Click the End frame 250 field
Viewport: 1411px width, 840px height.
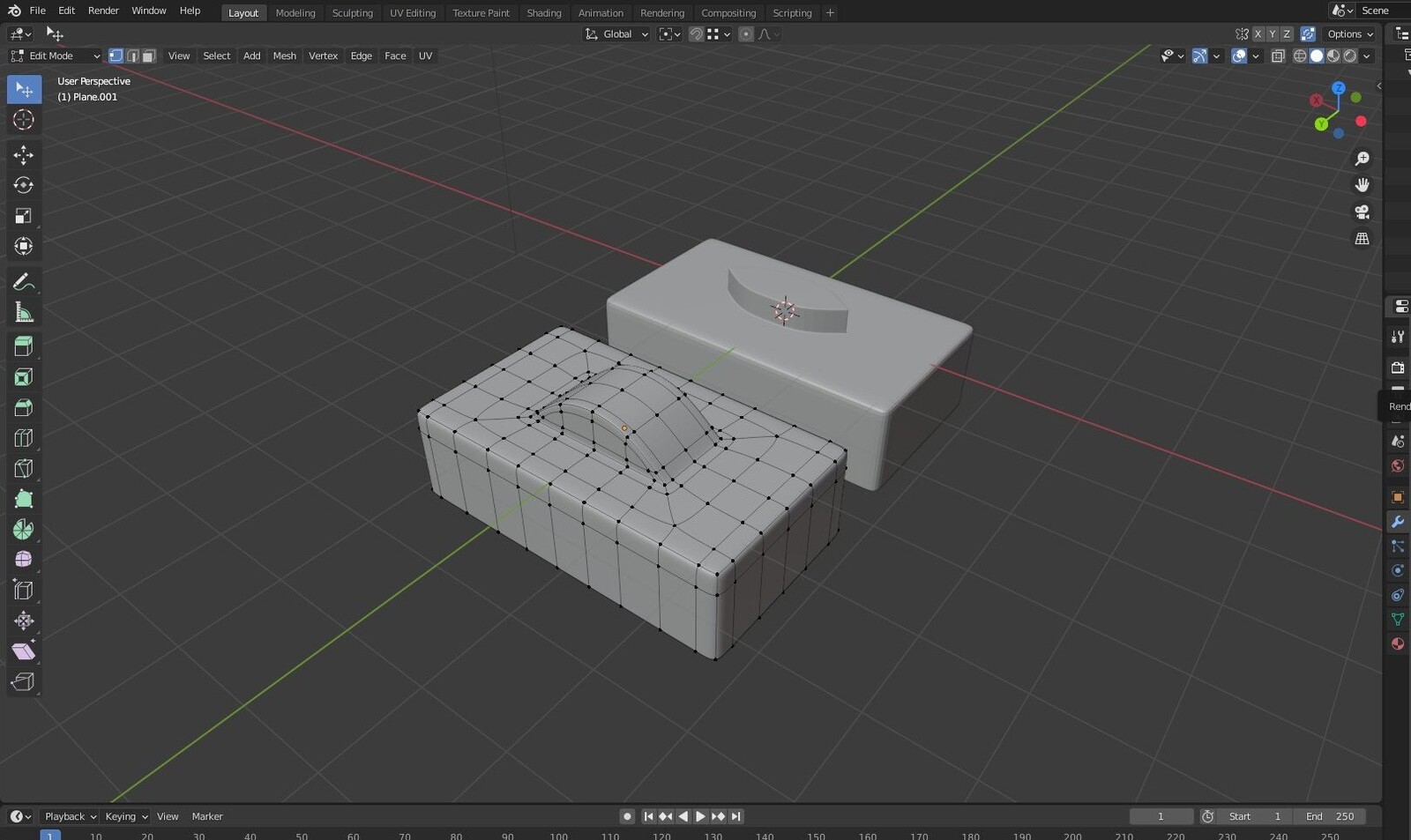tap(1329, 816)
